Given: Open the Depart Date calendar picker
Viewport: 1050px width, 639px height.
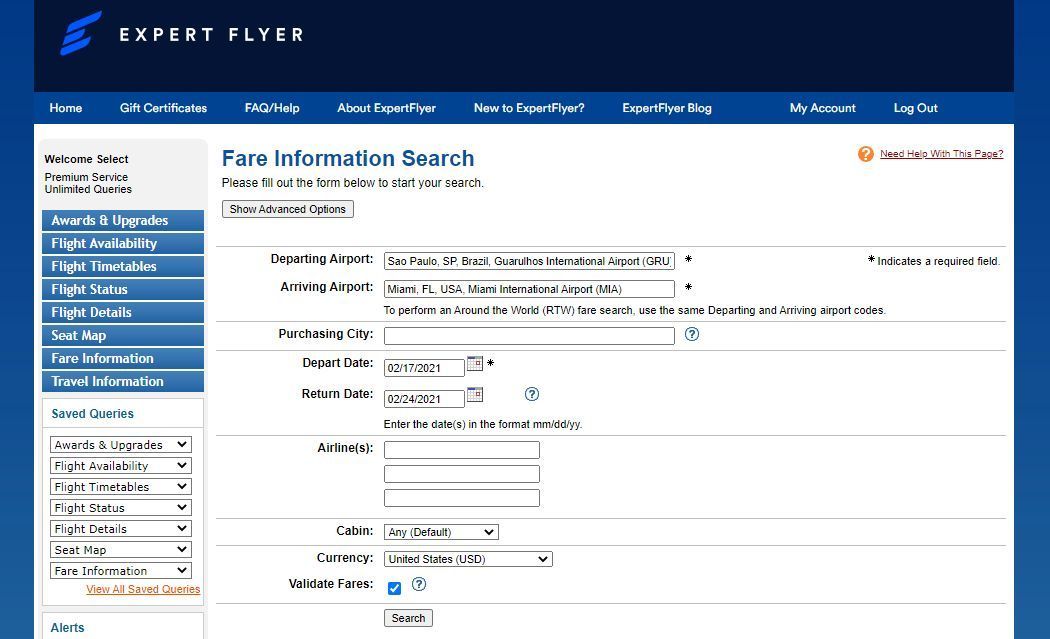Looking at the screenshot, I should tap(475, 364).
